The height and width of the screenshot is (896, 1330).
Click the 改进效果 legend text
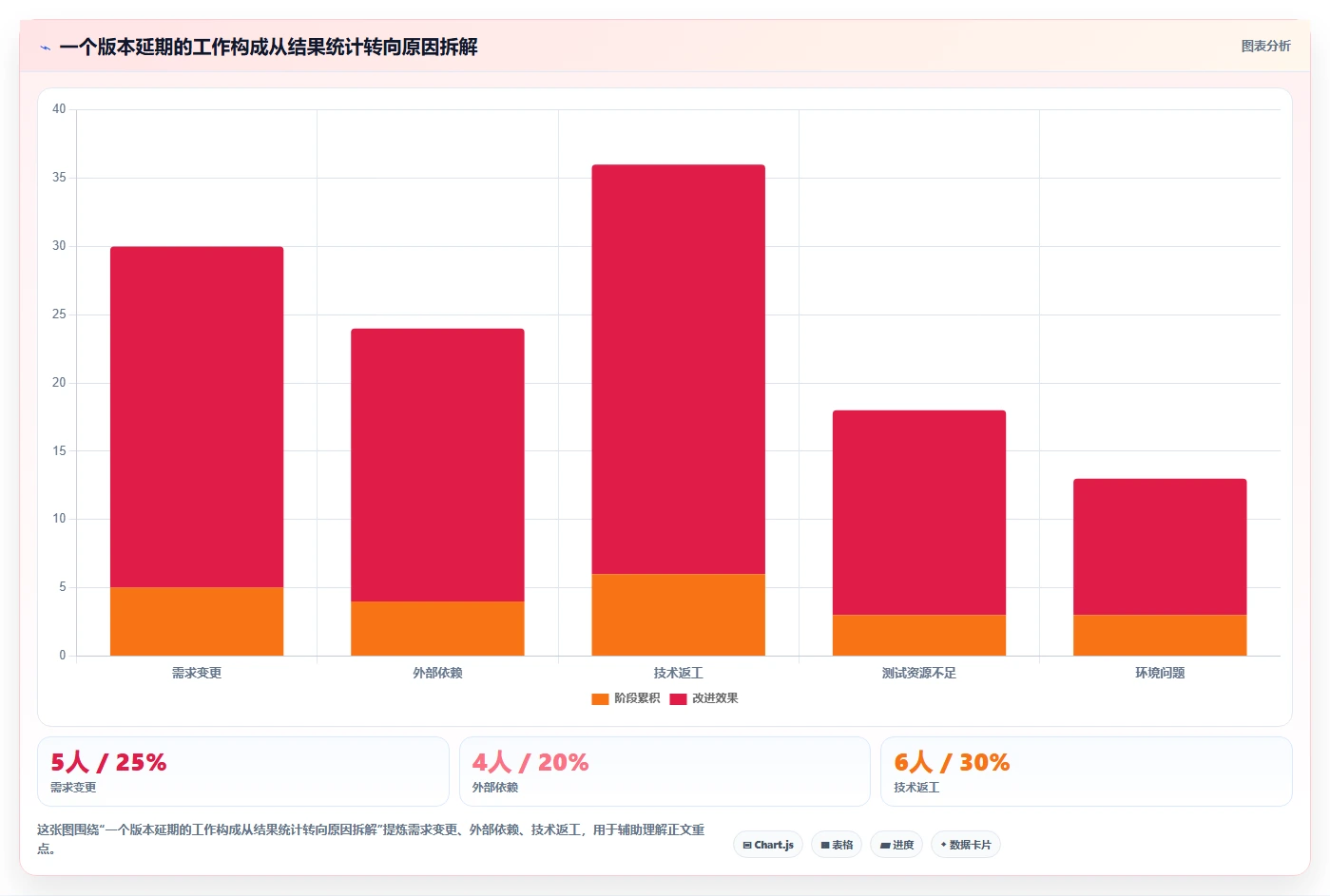coord(715,698)
